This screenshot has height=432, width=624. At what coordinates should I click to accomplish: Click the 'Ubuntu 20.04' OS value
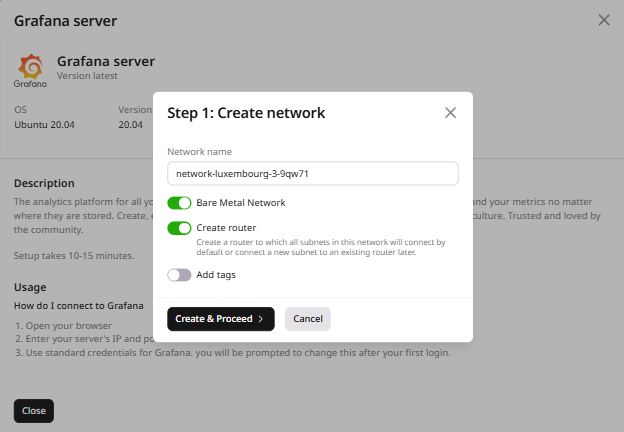click(x=44, y=125)
